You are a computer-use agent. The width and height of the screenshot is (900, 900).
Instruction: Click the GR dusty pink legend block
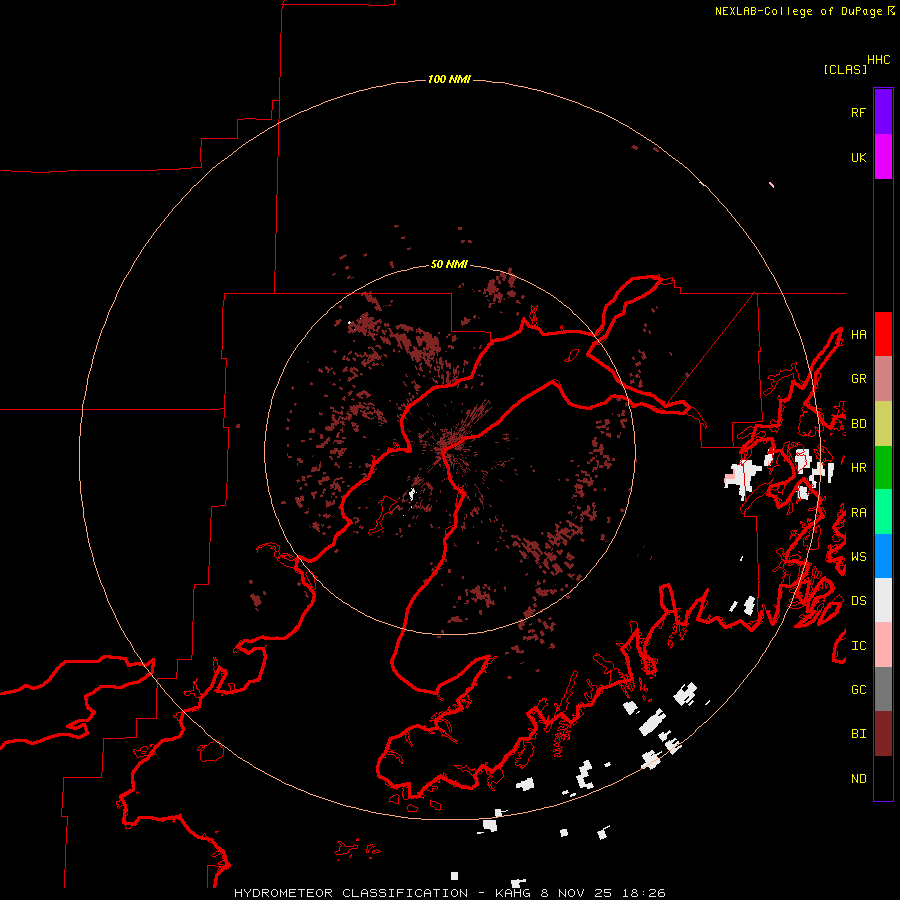pos(883,379)
